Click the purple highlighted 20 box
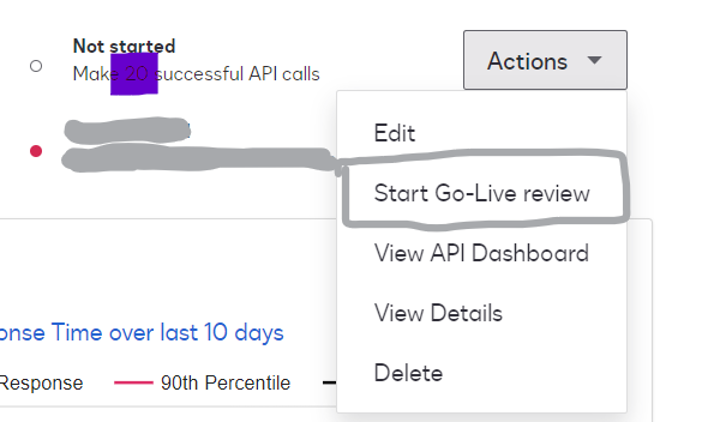 (x=134, y=74)
